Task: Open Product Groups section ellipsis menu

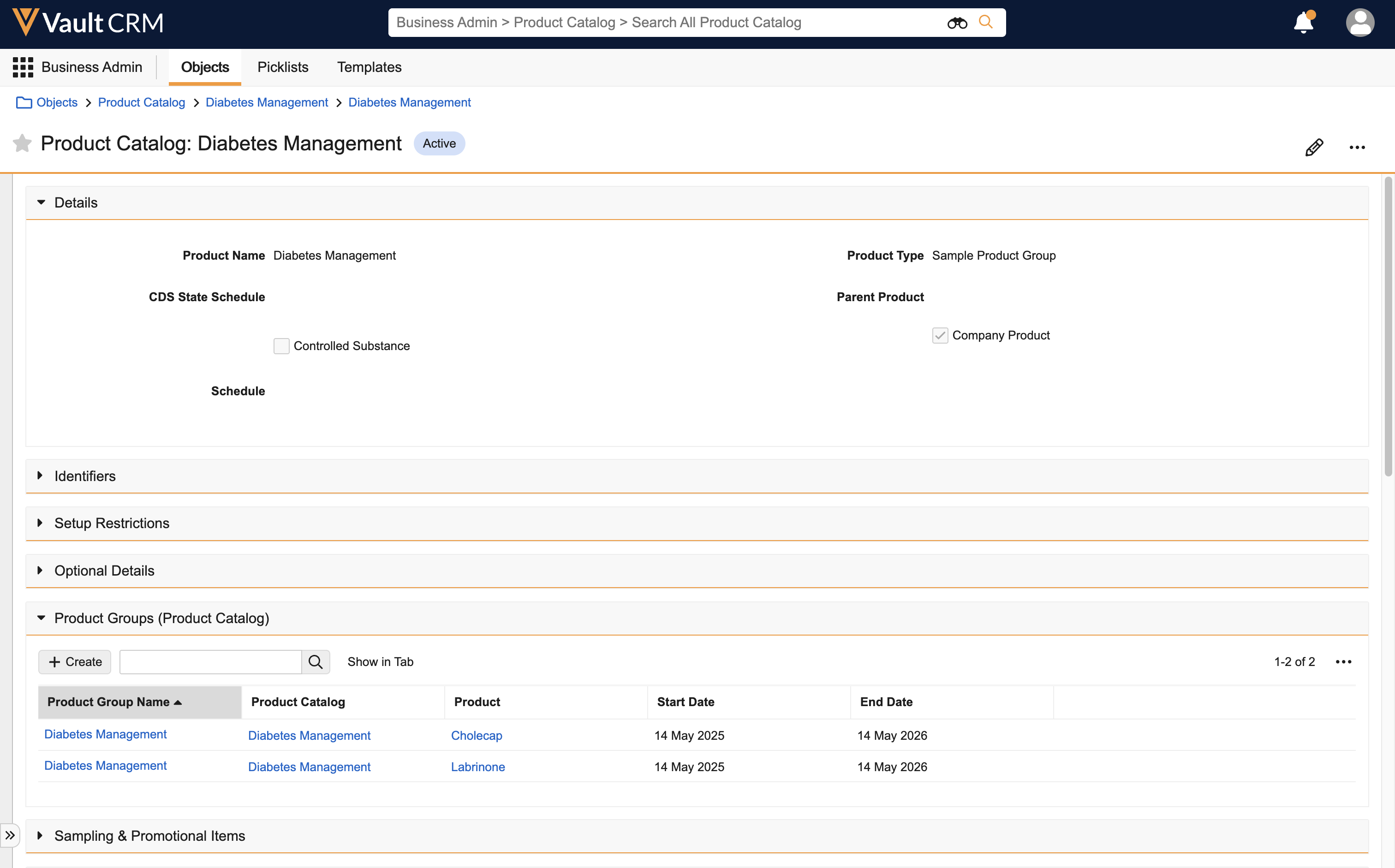Action: 1343,662
